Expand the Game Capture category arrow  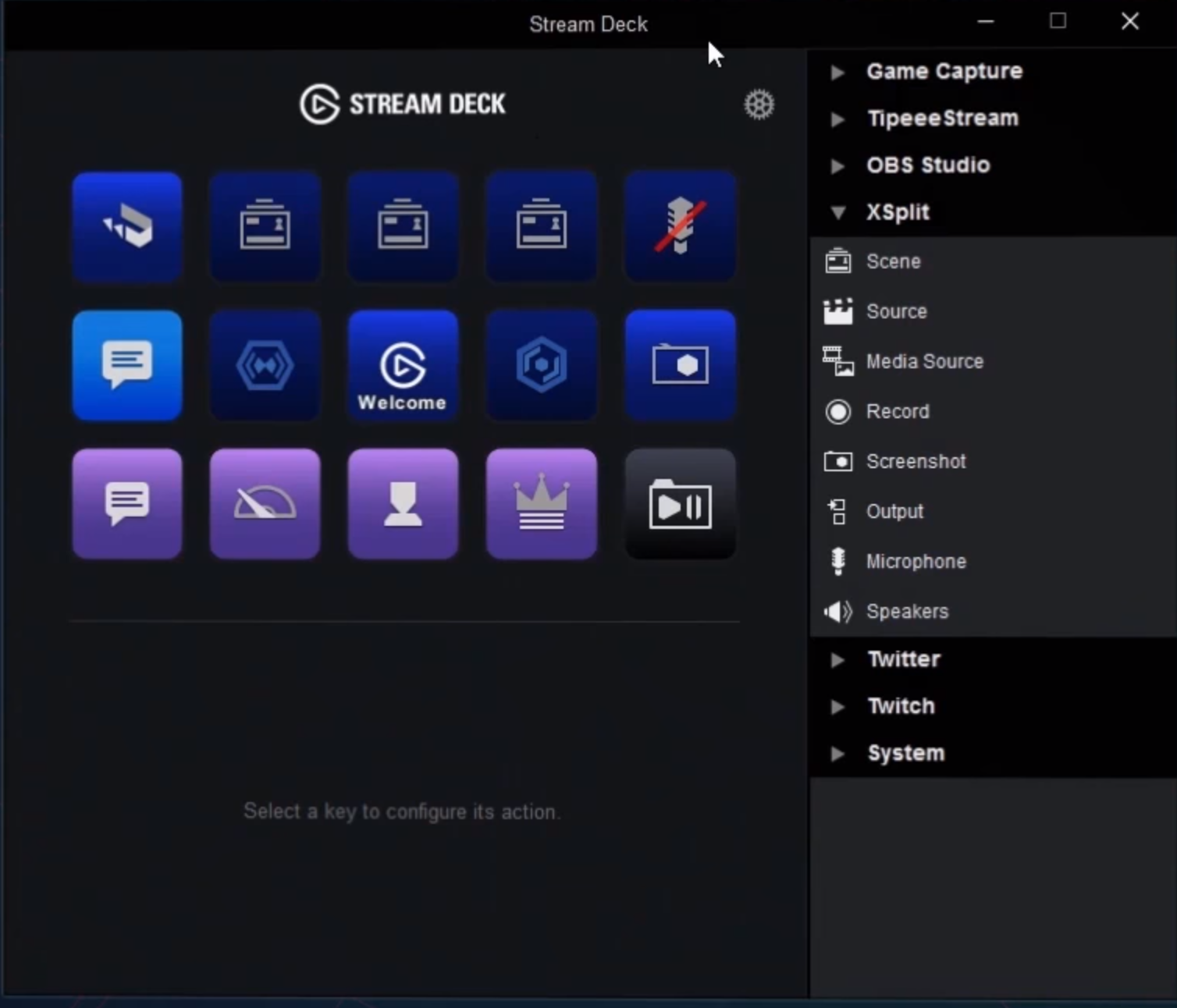click(x=837, y=73)
